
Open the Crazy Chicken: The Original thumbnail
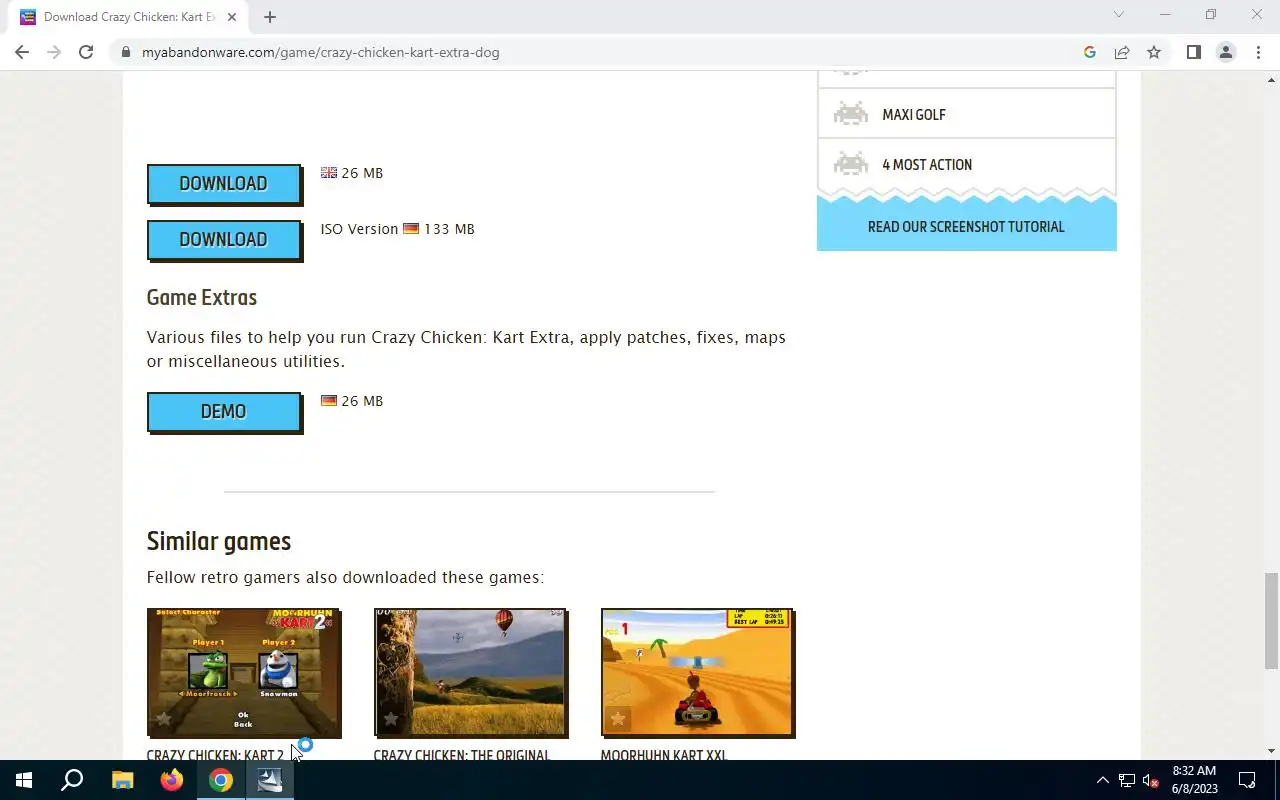(471, 672)
